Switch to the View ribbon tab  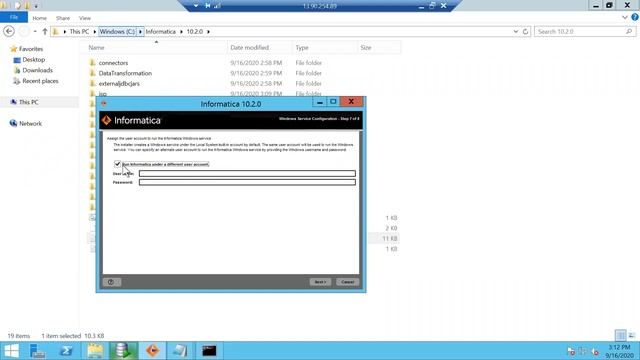pos(85,18)
